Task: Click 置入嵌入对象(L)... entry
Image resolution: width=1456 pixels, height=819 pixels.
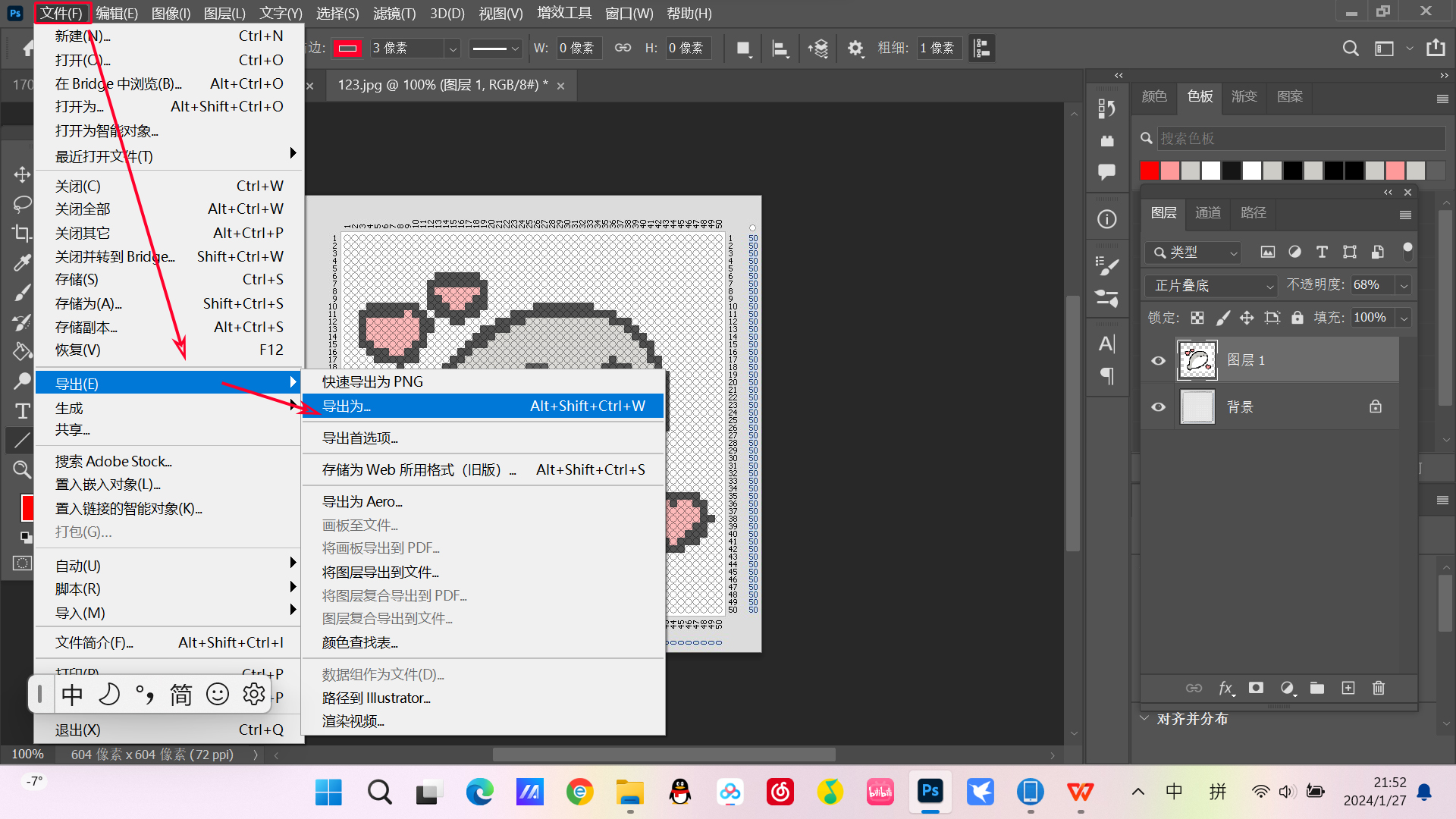Action: [x=169, y=485]
